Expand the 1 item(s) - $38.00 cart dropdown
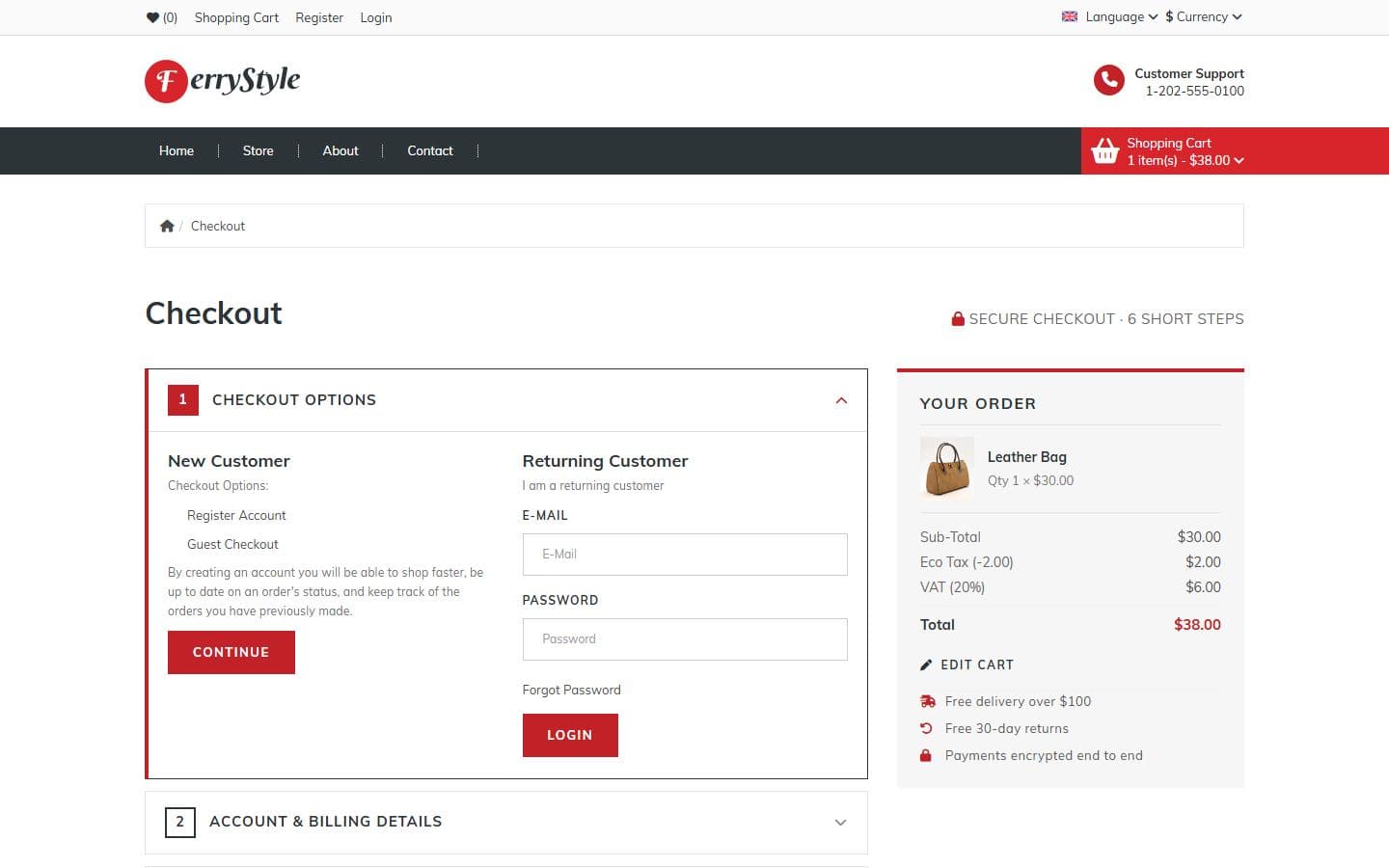The height and width of the screenshot is (868, 1389). coord(1185,160)
